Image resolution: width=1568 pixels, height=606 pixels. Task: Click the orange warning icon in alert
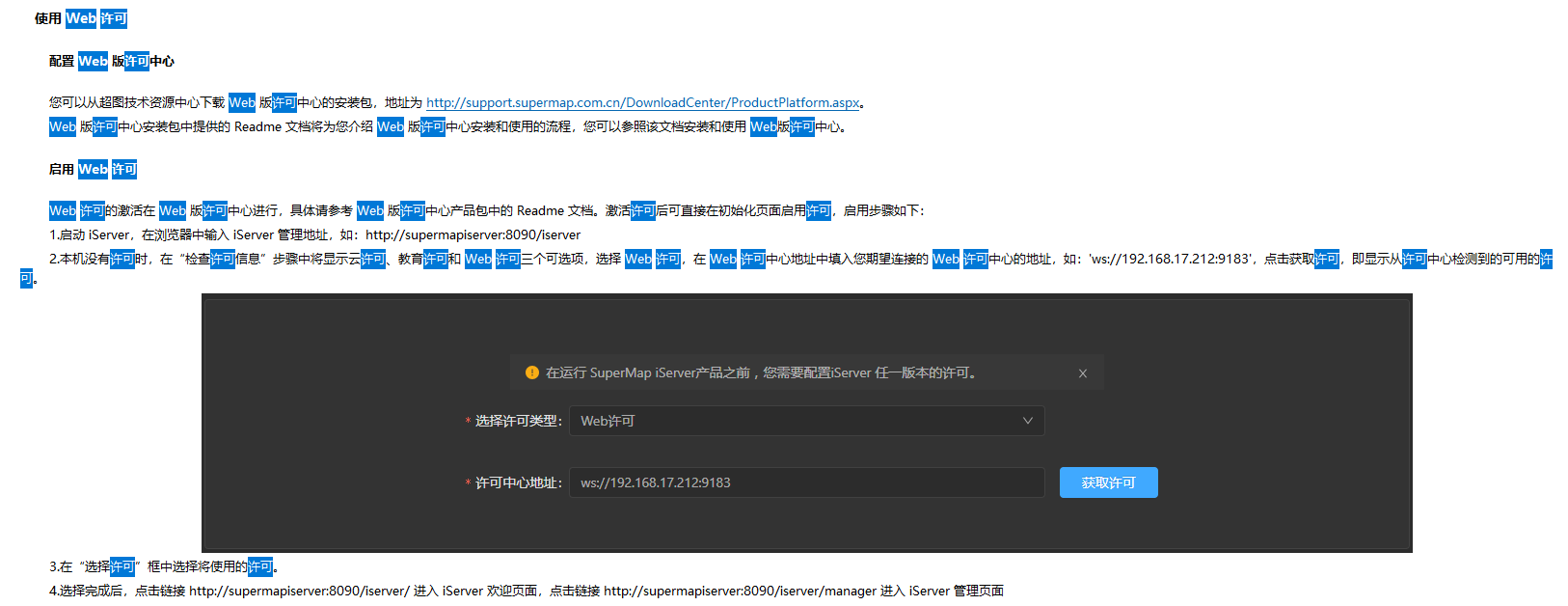531,372
